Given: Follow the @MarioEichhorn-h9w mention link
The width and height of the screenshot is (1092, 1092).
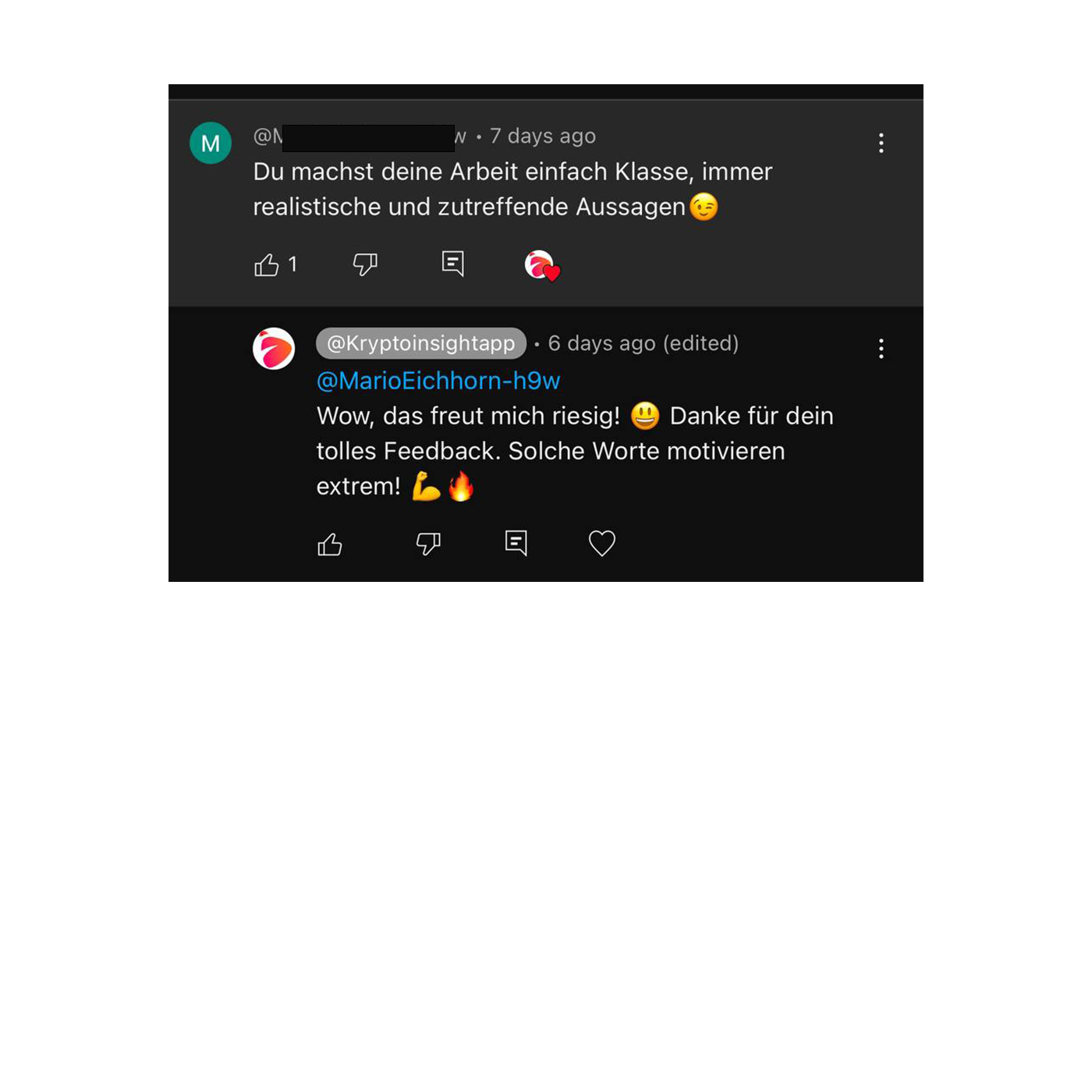Looking at the screenshot, I should pyautogui.click(x=438, y=381).
